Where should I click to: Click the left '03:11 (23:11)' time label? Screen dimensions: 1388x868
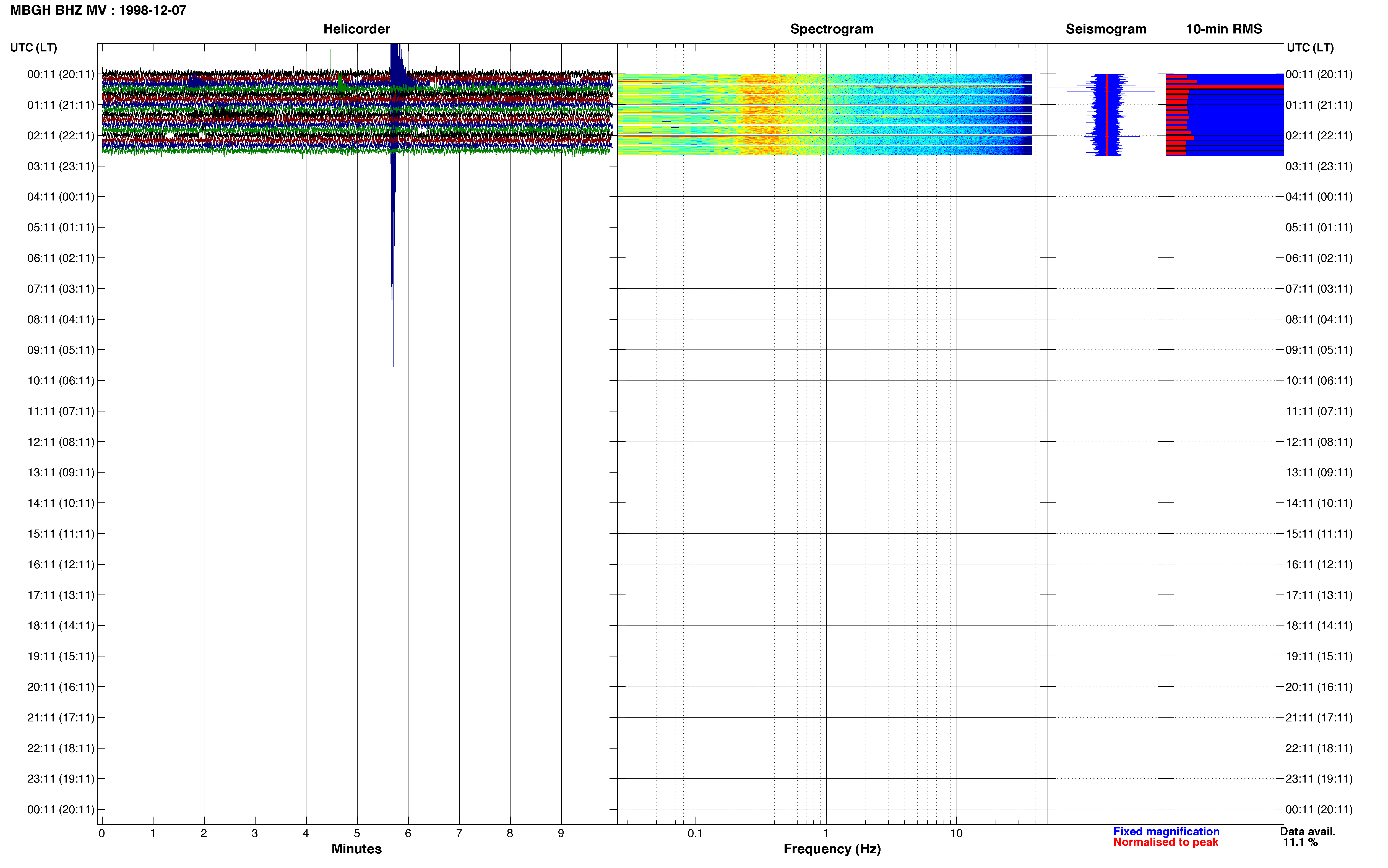[61, 166]
